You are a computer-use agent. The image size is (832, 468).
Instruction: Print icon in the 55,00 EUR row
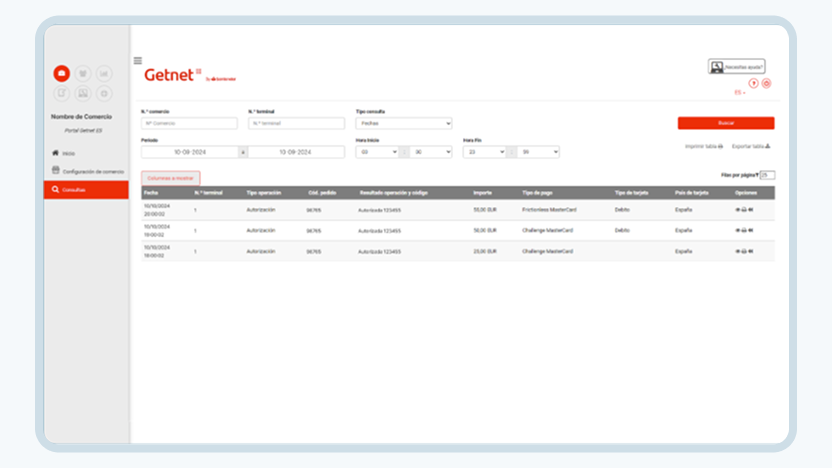pyautogui.click(x=744, y=210)
